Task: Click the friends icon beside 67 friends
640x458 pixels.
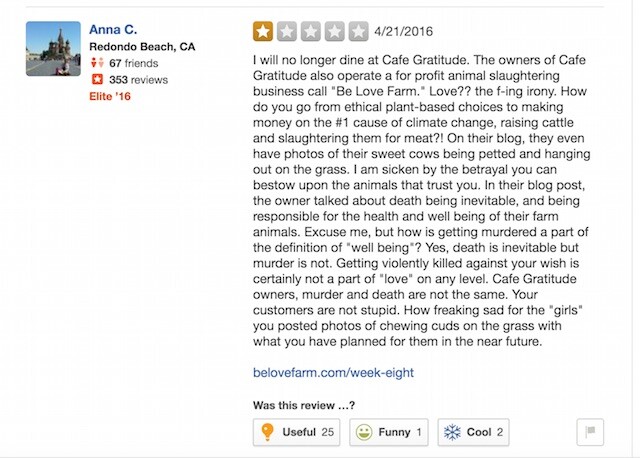Action: [97, 63]
